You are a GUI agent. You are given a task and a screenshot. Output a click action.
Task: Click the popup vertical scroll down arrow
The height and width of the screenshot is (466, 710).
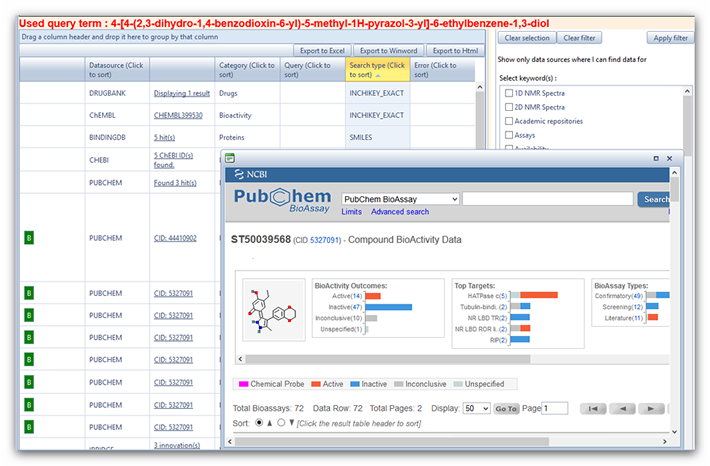tap(674, 432)
